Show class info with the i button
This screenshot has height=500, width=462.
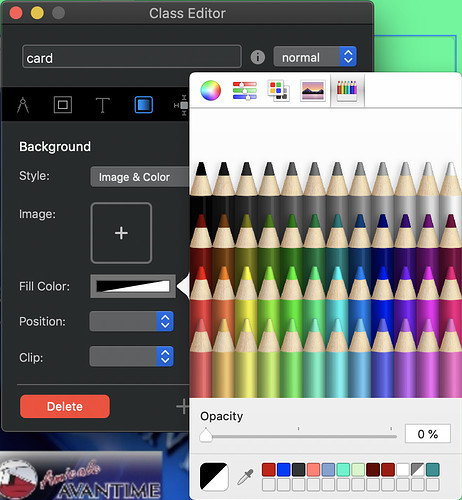pos(257,57)
